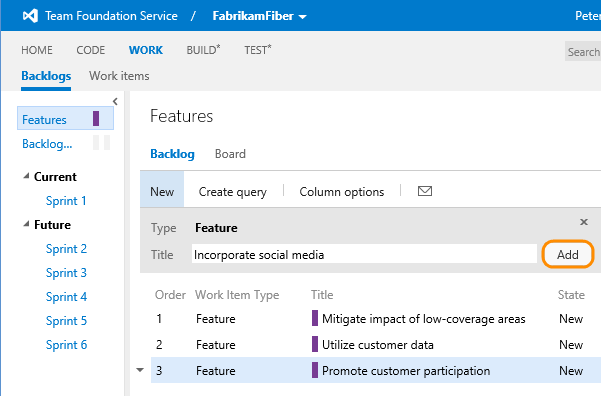Click the Feature type label in the panel

(216, 228)
